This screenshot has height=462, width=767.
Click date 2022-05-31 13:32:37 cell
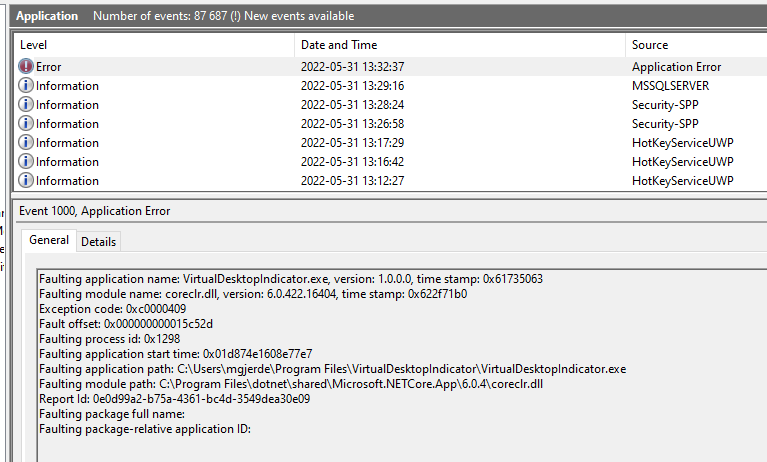click(352, 67)
